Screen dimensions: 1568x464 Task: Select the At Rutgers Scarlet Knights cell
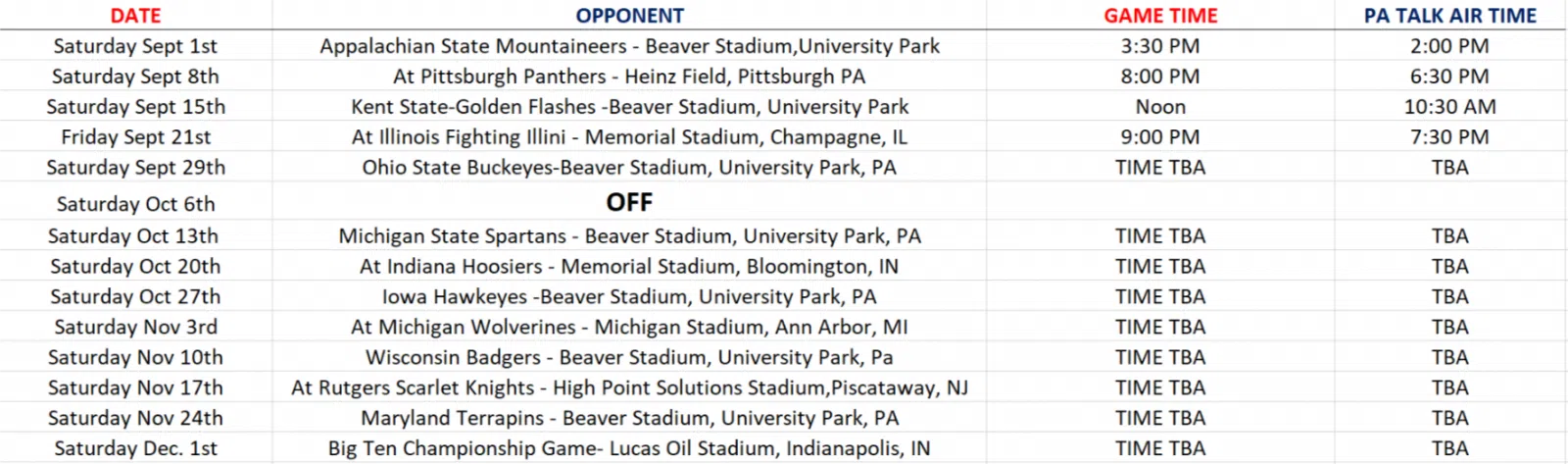point(629,388)
